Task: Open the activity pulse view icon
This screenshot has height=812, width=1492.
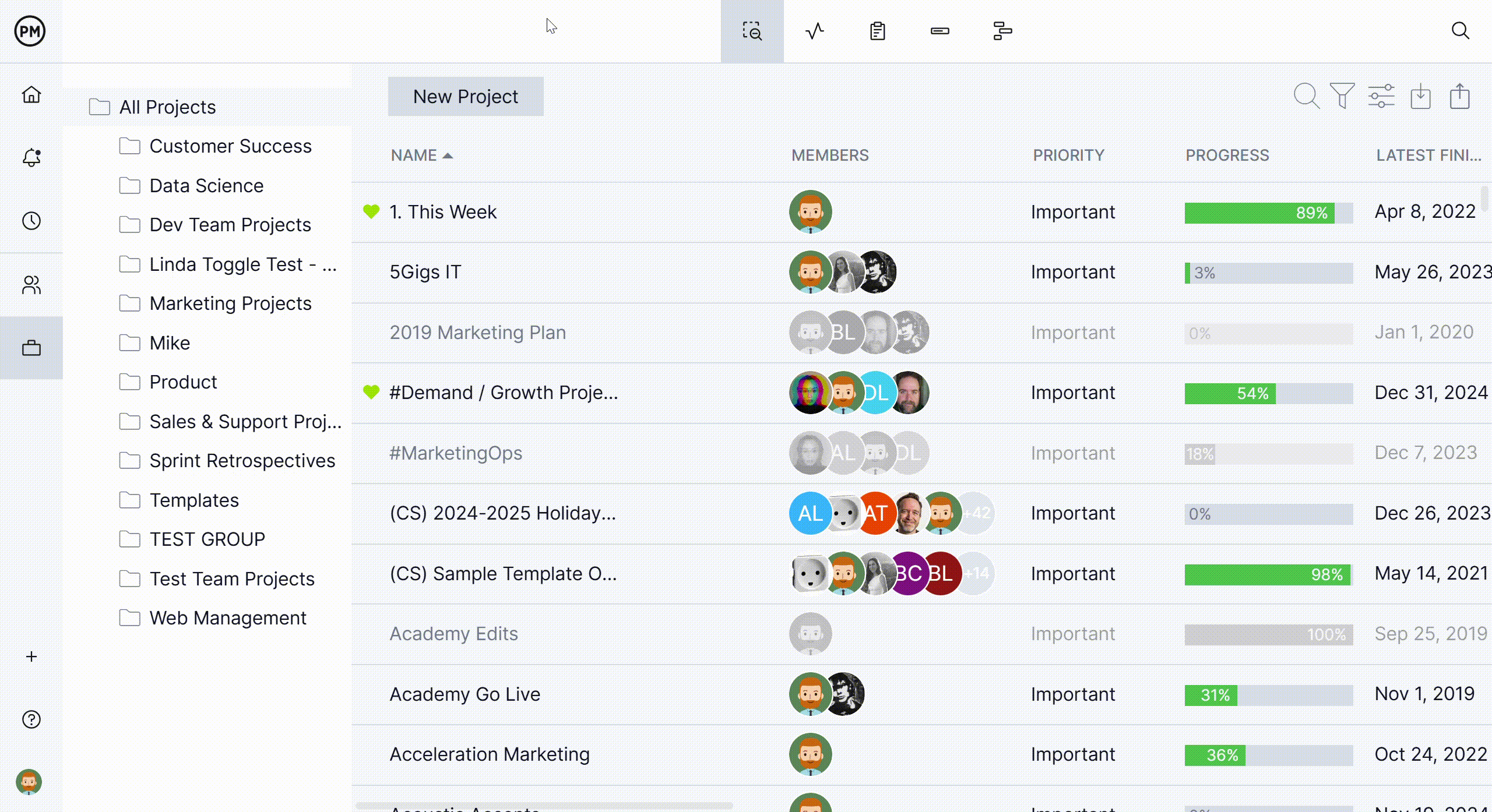Action: [x=815, y=31]
